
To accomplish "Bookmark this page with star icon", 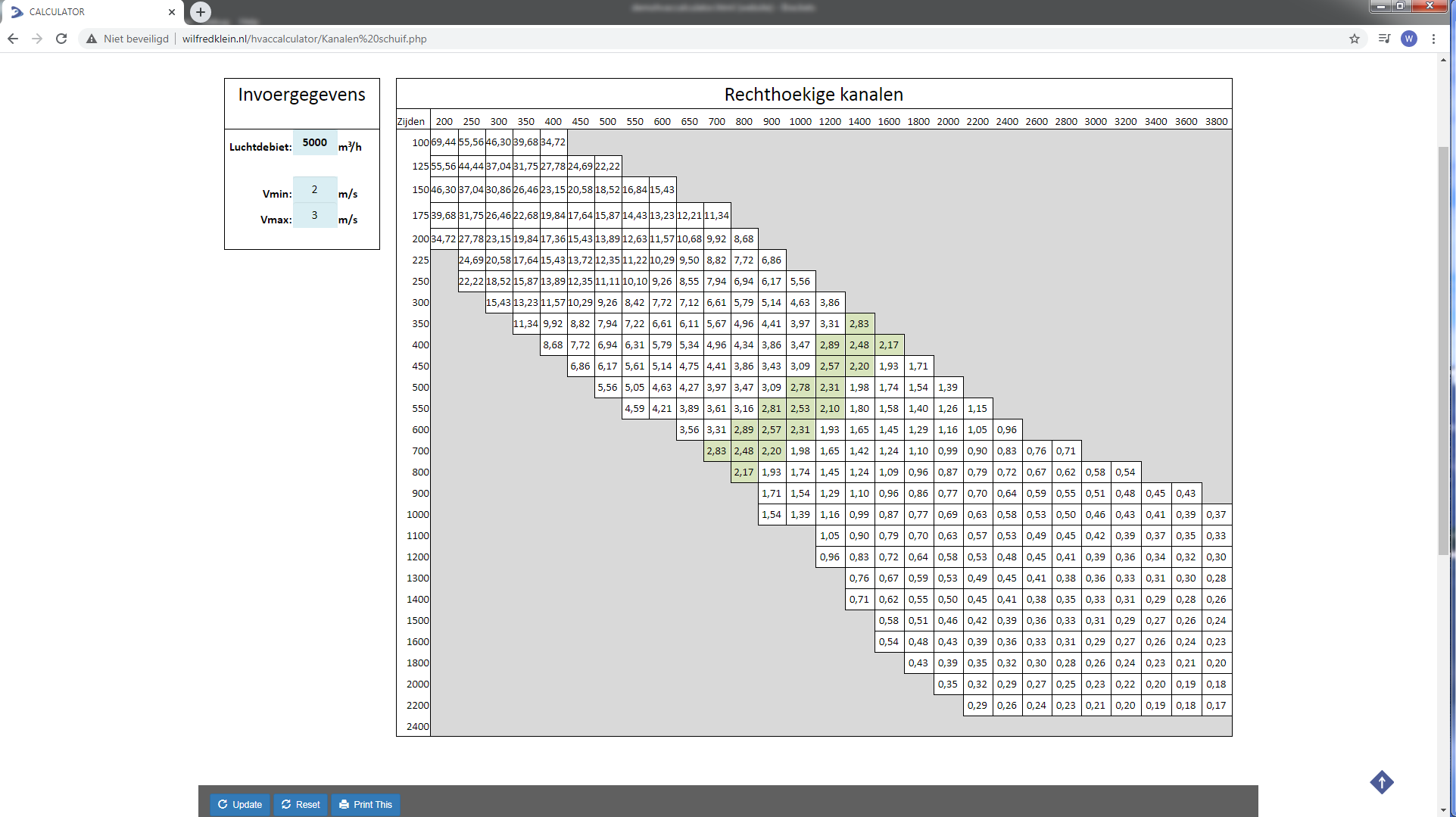I will point(1354,39).
